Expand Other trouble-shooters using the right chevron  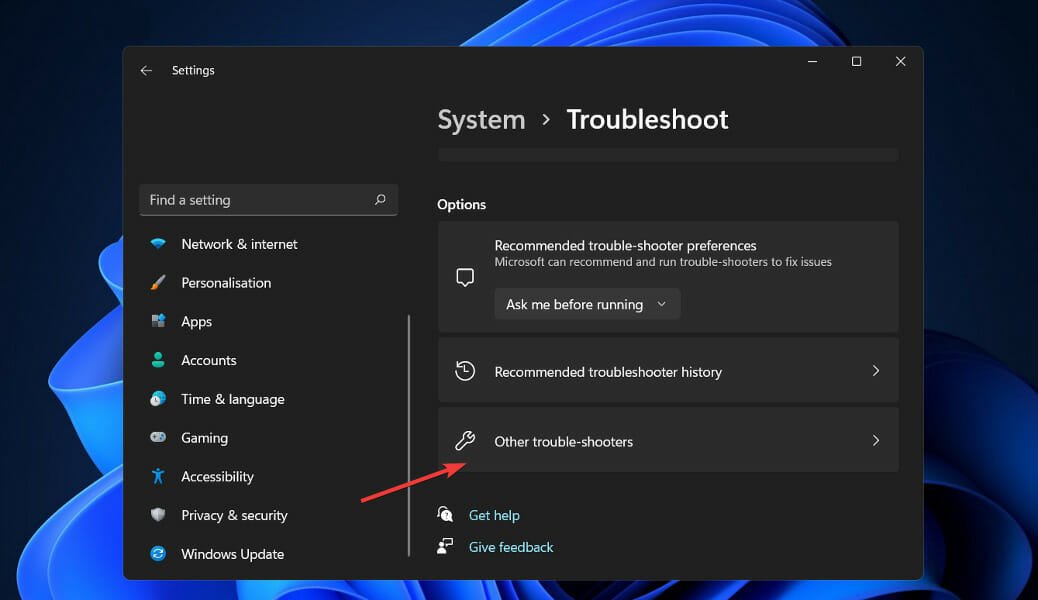pos(875,440)
